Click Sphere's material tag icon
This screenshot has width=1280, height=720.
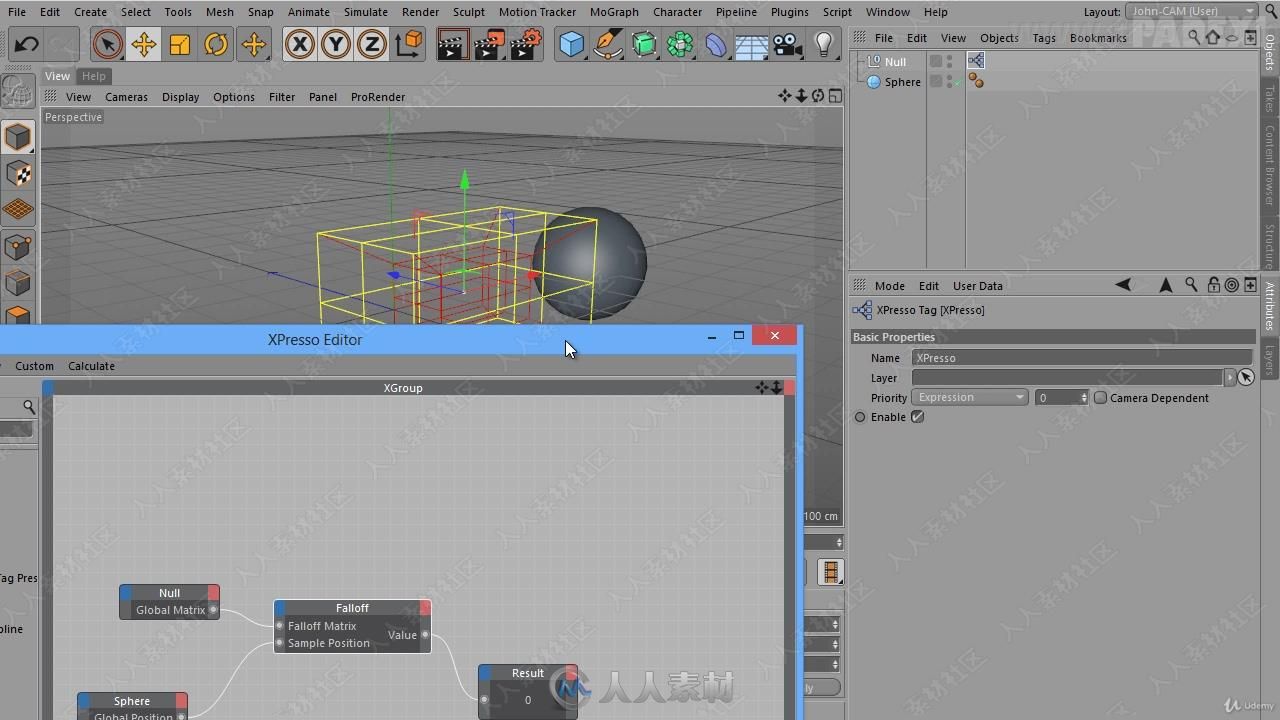tap(976, 82)
